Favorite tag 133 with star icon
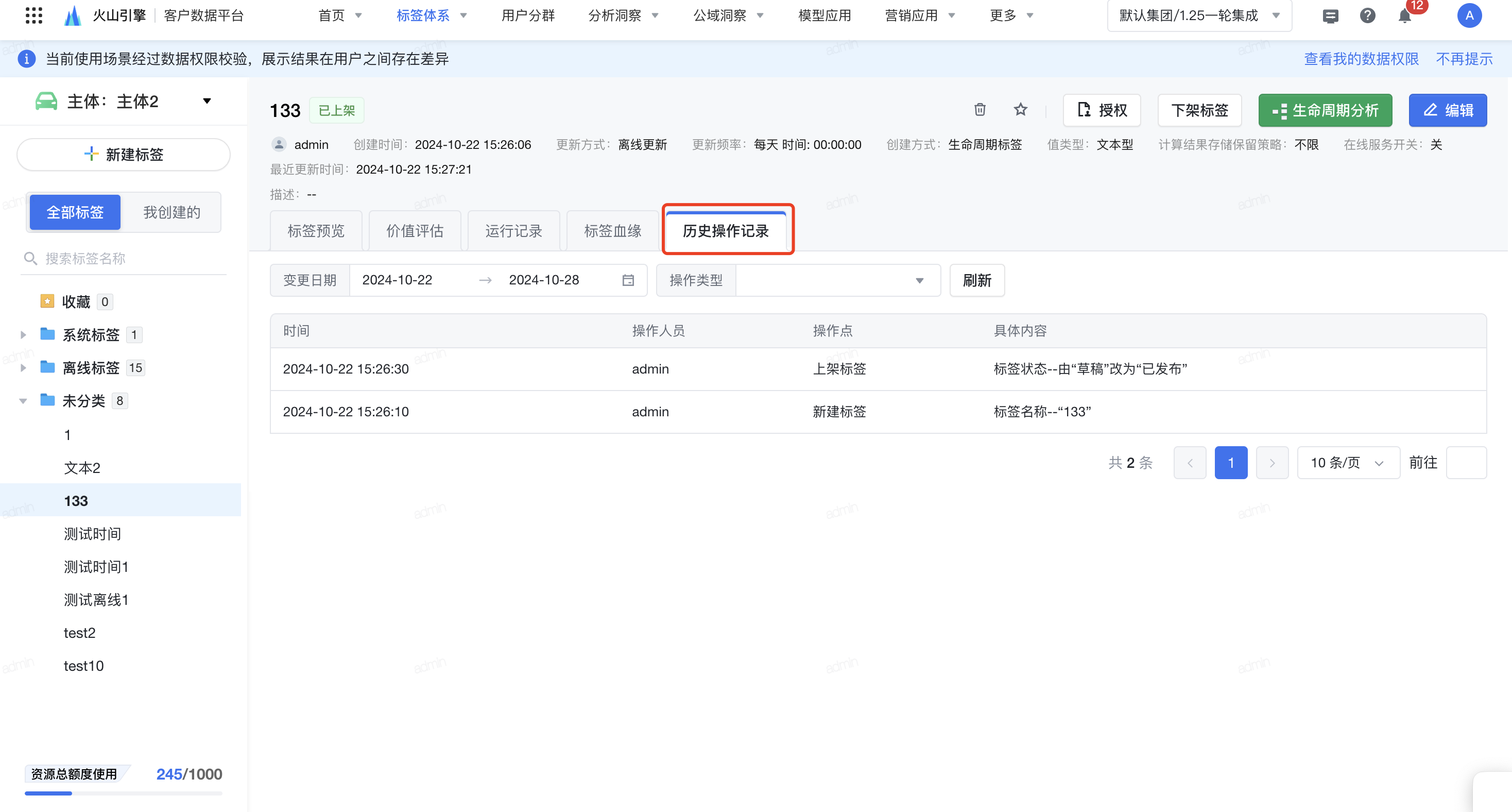The width and height of the screenshot is (1512, 812). [x=1020, y=110]
